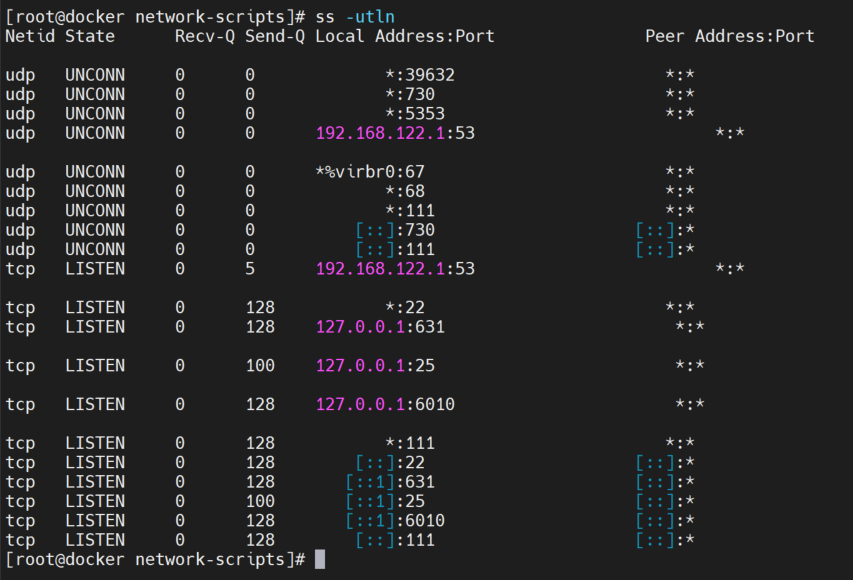This screenshot has height=580, width=853.
Task: Select the local address "*:39632"
Action: click(x=420, y=75)
